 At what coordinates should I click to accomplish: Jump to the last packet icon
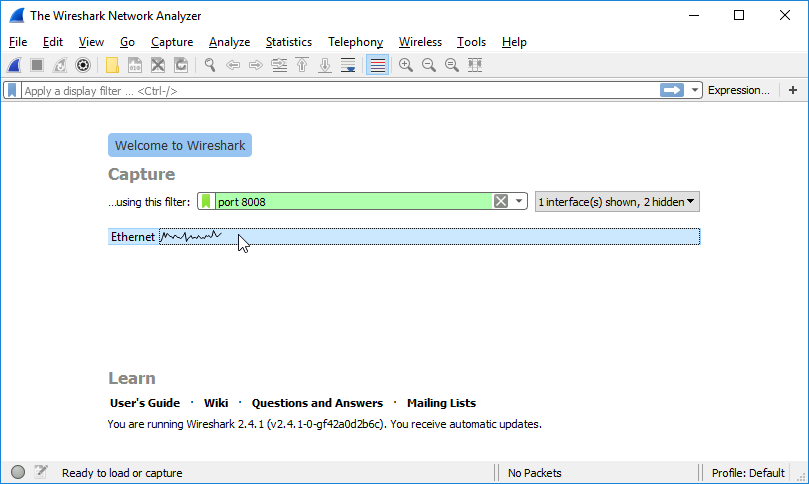click(x=325, y=65)
